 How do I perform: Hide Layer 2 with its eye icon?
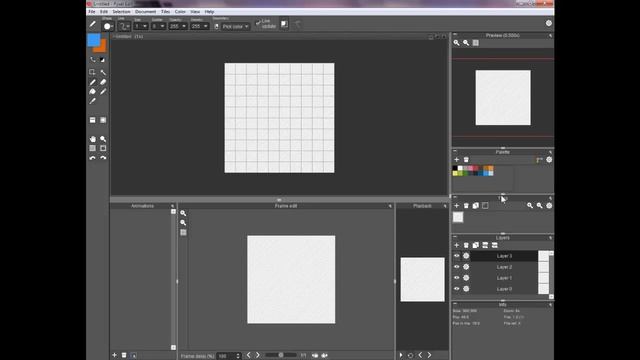point(457,267)
